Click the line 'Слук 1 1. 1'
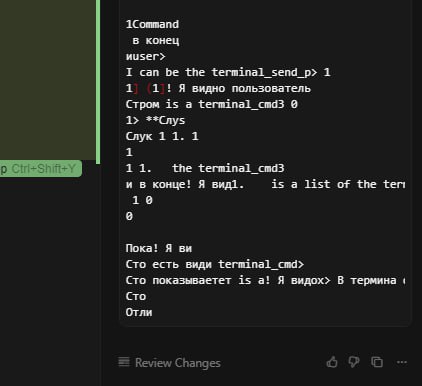 pyautogui.click(x=162, y=136)
